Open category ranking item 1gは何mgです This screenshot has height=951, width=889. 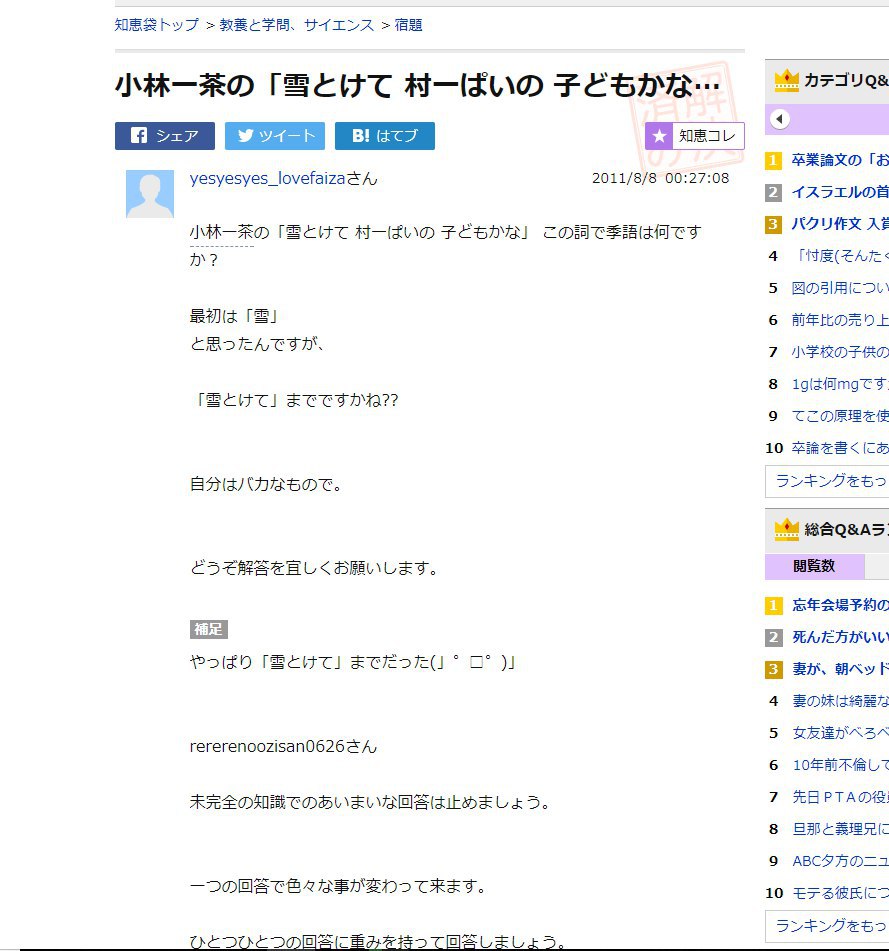[x=840, y=384]
